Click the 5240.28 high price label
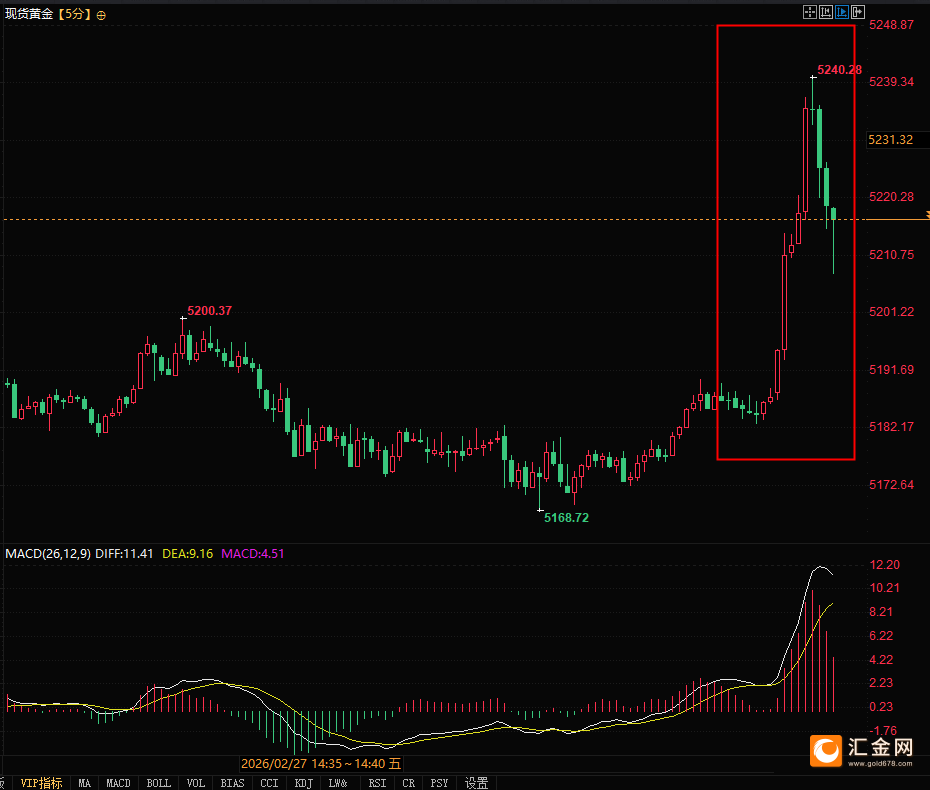The width and height of the screenshot is (930, 790). (x=839, y=70)
